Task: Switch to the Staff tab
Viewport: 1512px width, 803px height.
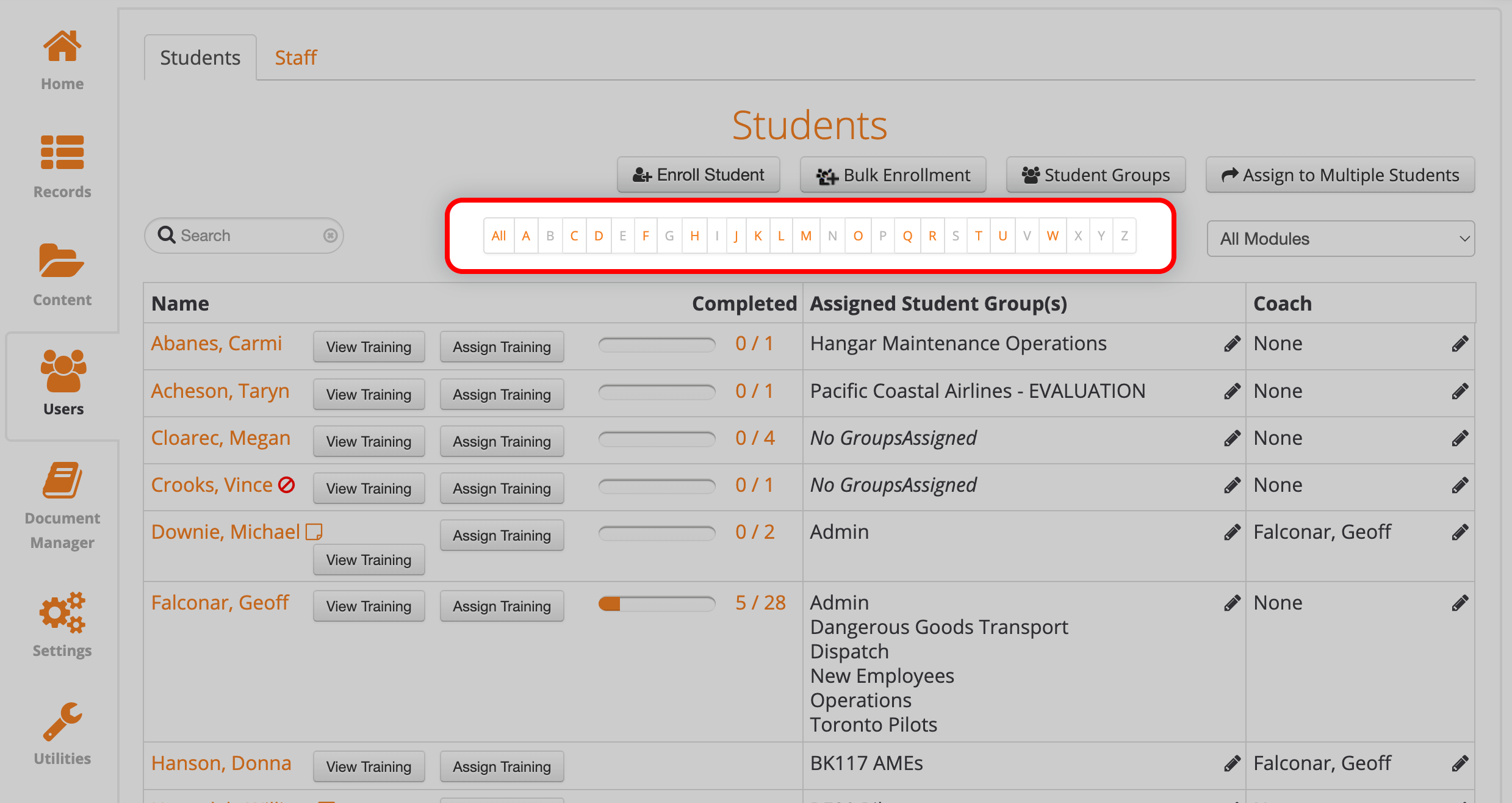Action: click(x=295, y=57)
